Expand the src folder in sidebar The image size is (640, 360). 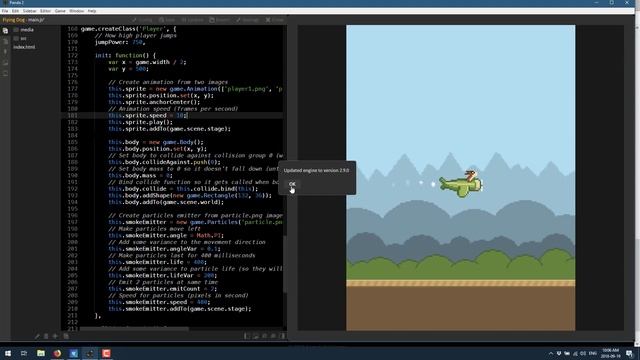(x=20, y=38)
